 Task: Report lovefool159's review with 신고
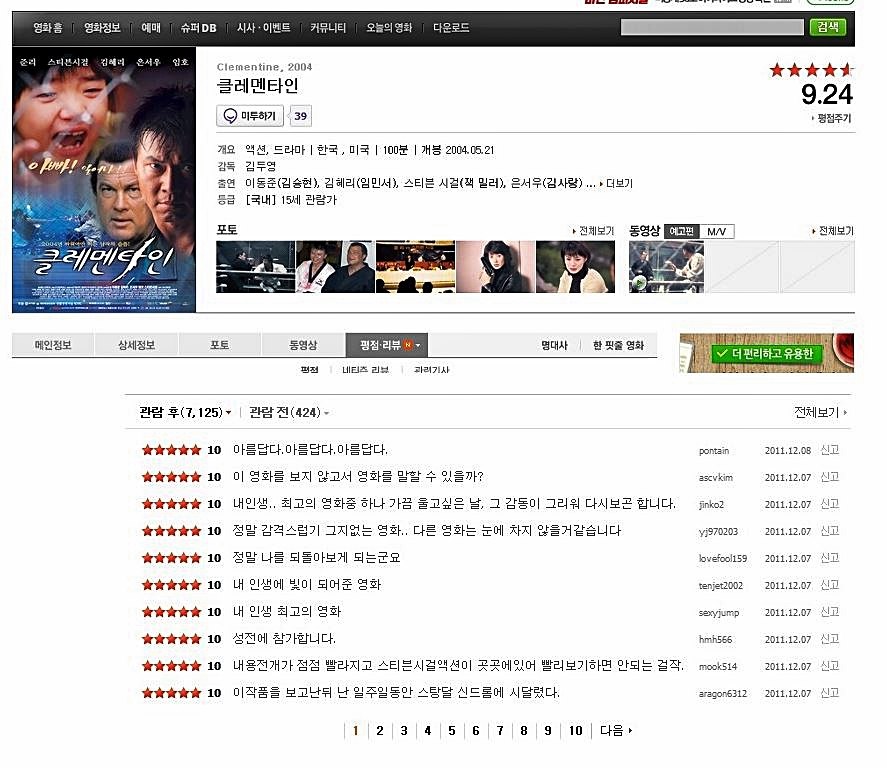(830, 558)
